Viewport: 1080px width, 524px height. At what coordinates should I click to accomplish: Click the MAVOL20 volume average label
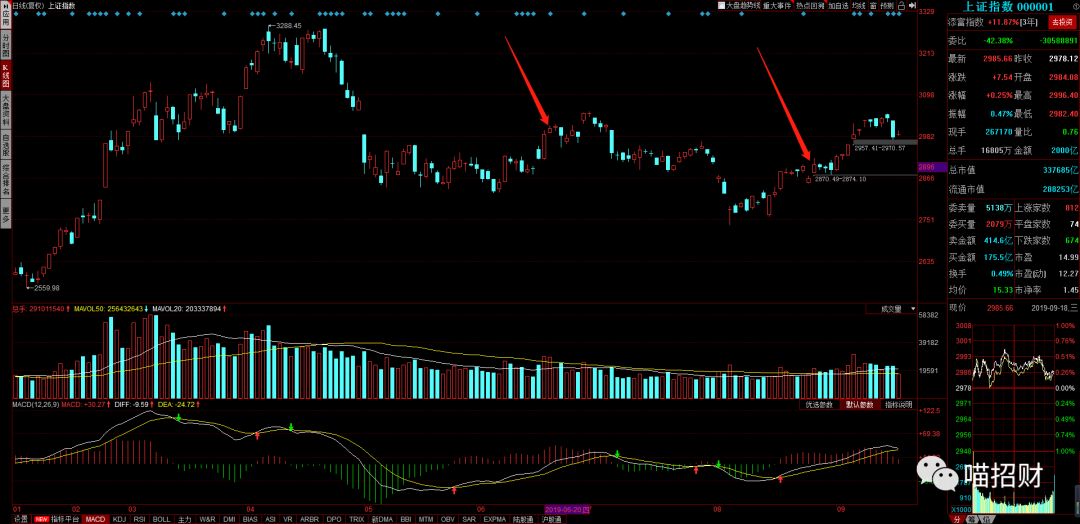[189, 309]
